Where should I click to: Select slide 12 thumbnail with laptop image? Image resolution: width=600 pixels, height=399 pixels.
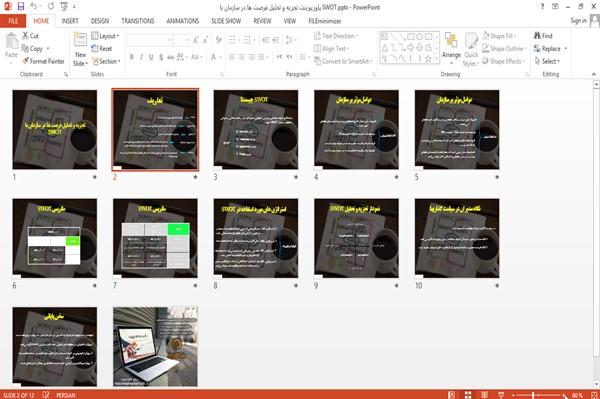click(155, 346)
